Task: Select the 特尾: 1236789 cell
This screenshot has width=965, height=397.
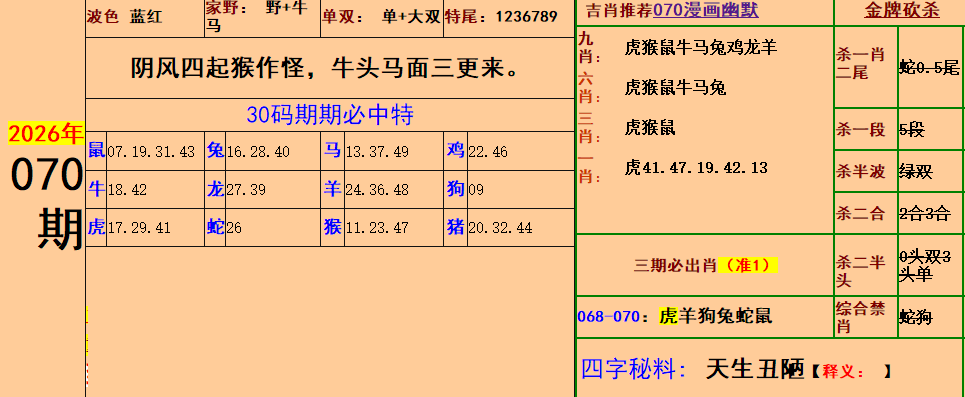Action: pyautogui.click(x=508, y=17)
